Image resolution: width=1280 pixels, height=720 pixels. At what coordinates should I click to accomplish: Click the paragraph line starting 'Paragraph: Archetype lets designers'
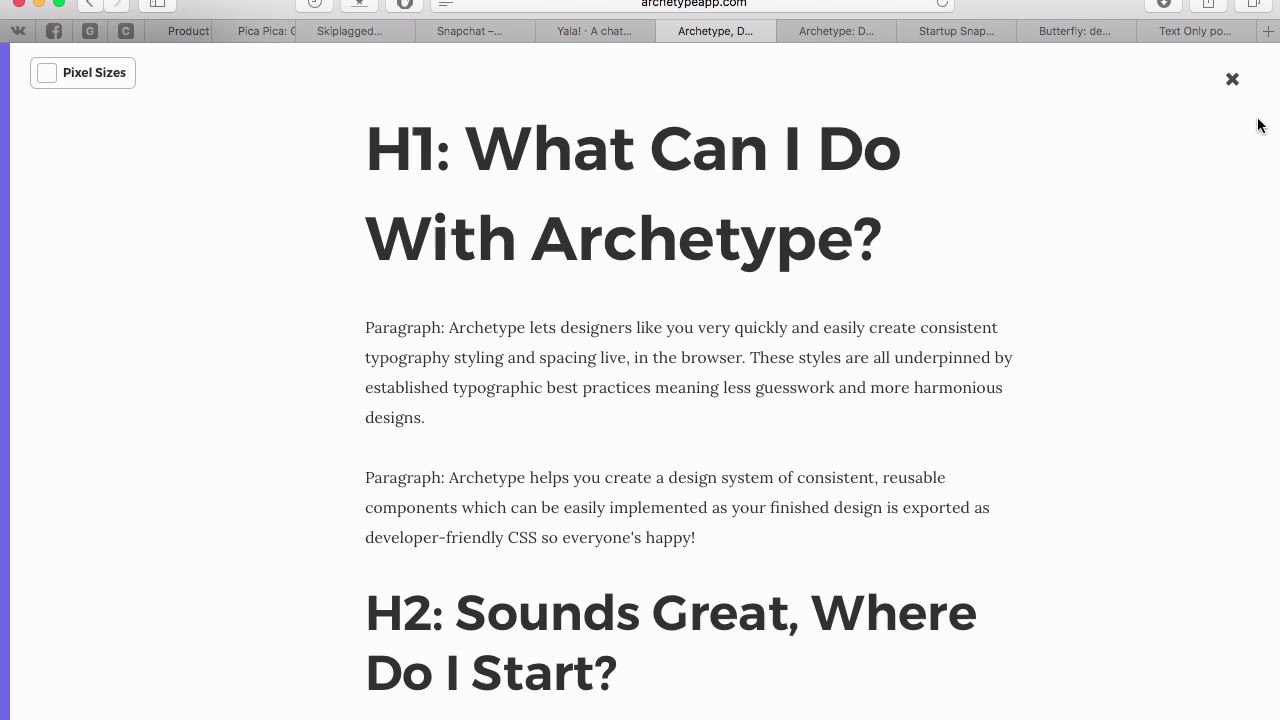click(x=681, y=328)
